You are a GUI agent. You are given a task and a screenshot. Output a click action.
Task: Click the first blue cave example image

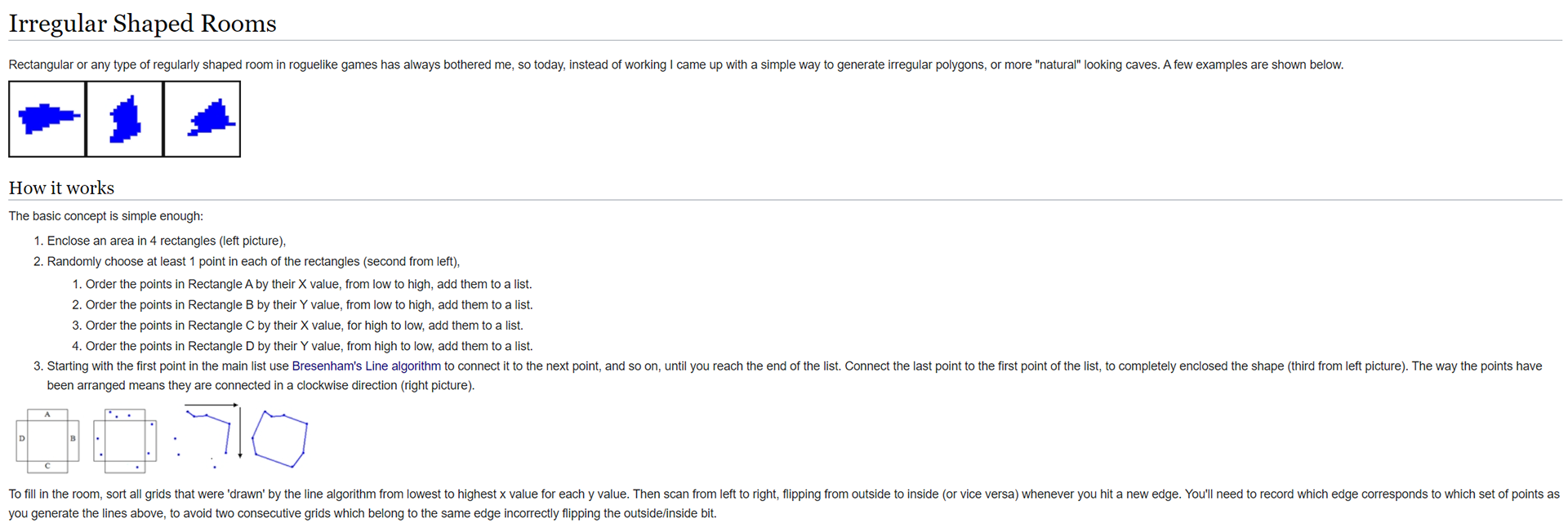point(47,119)
